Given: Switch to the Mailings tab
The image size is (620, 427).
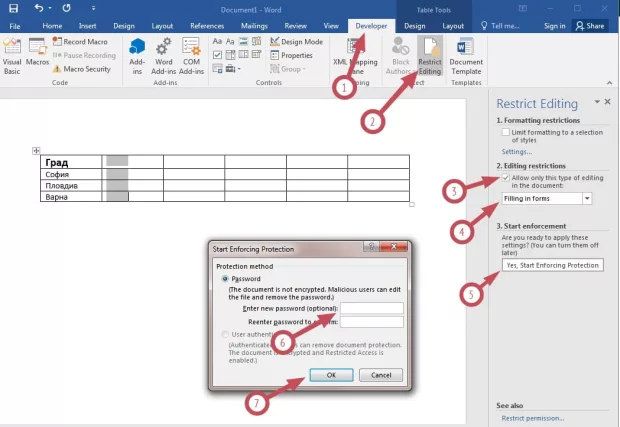Looking at the screenshot, I should 254,26.
